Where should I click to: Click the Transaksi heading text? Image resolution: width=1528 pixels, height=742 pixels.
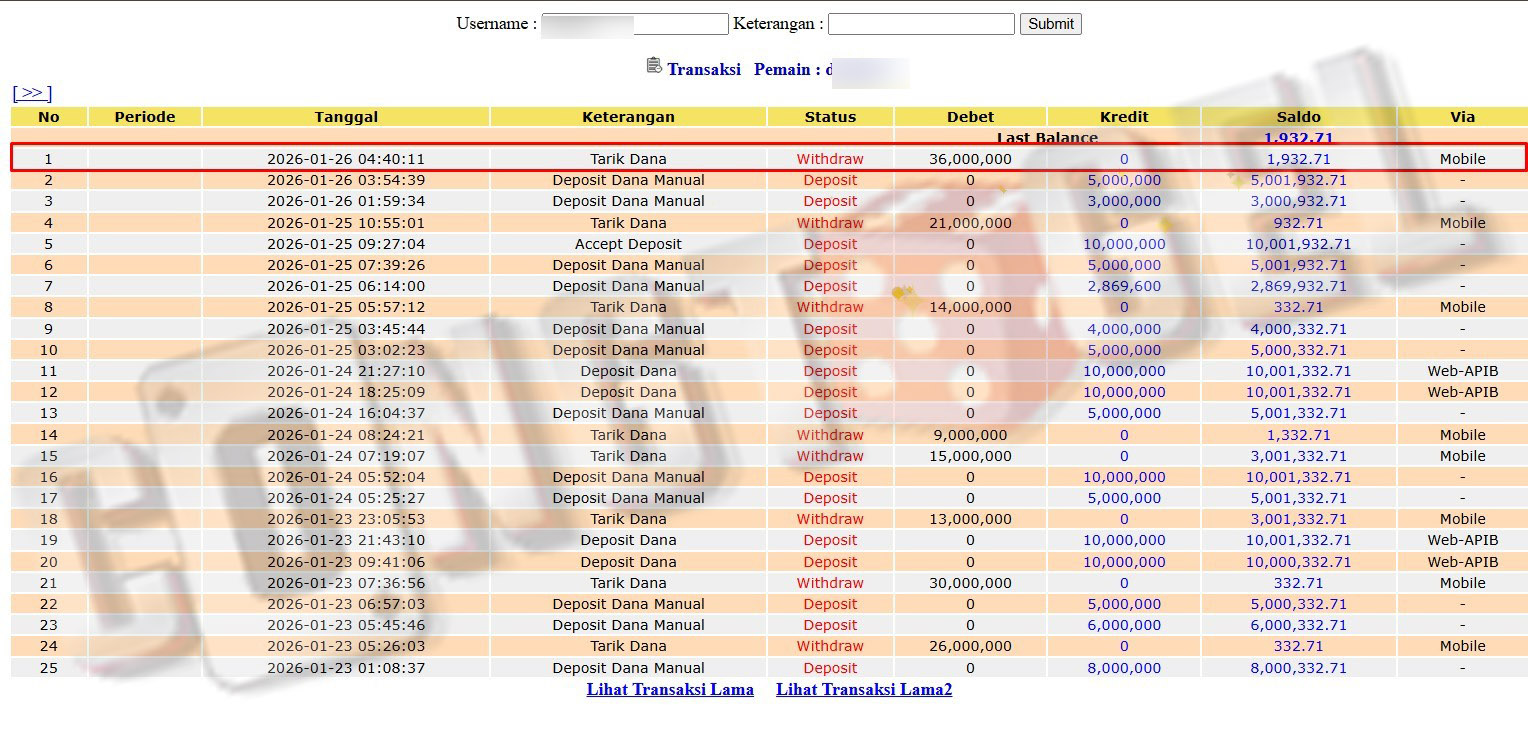[x=704, y=70]
